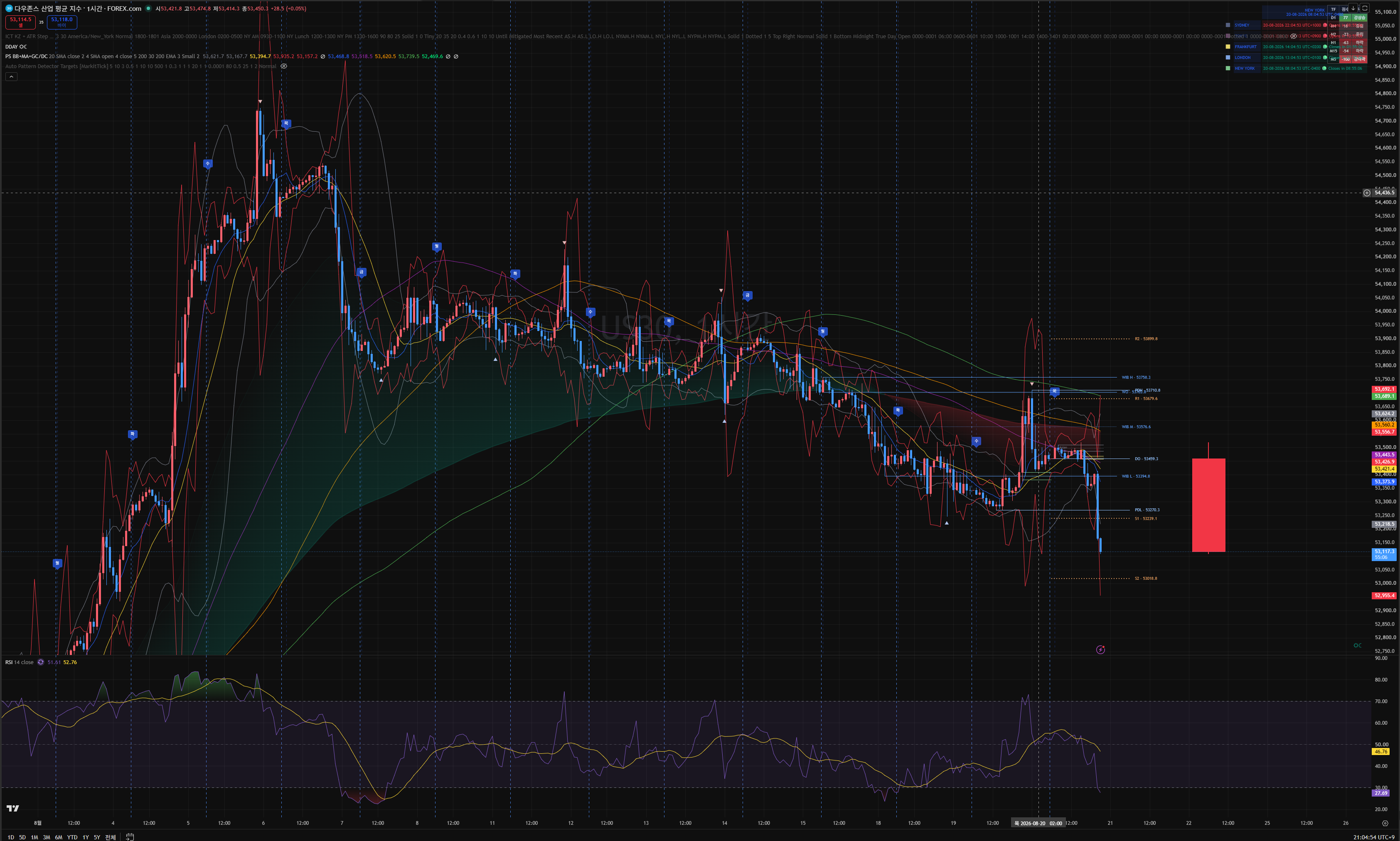Select the ICT KZ + ATR Step indicator legend
This screenshot has height=841, width=1400.
(30, 36)
